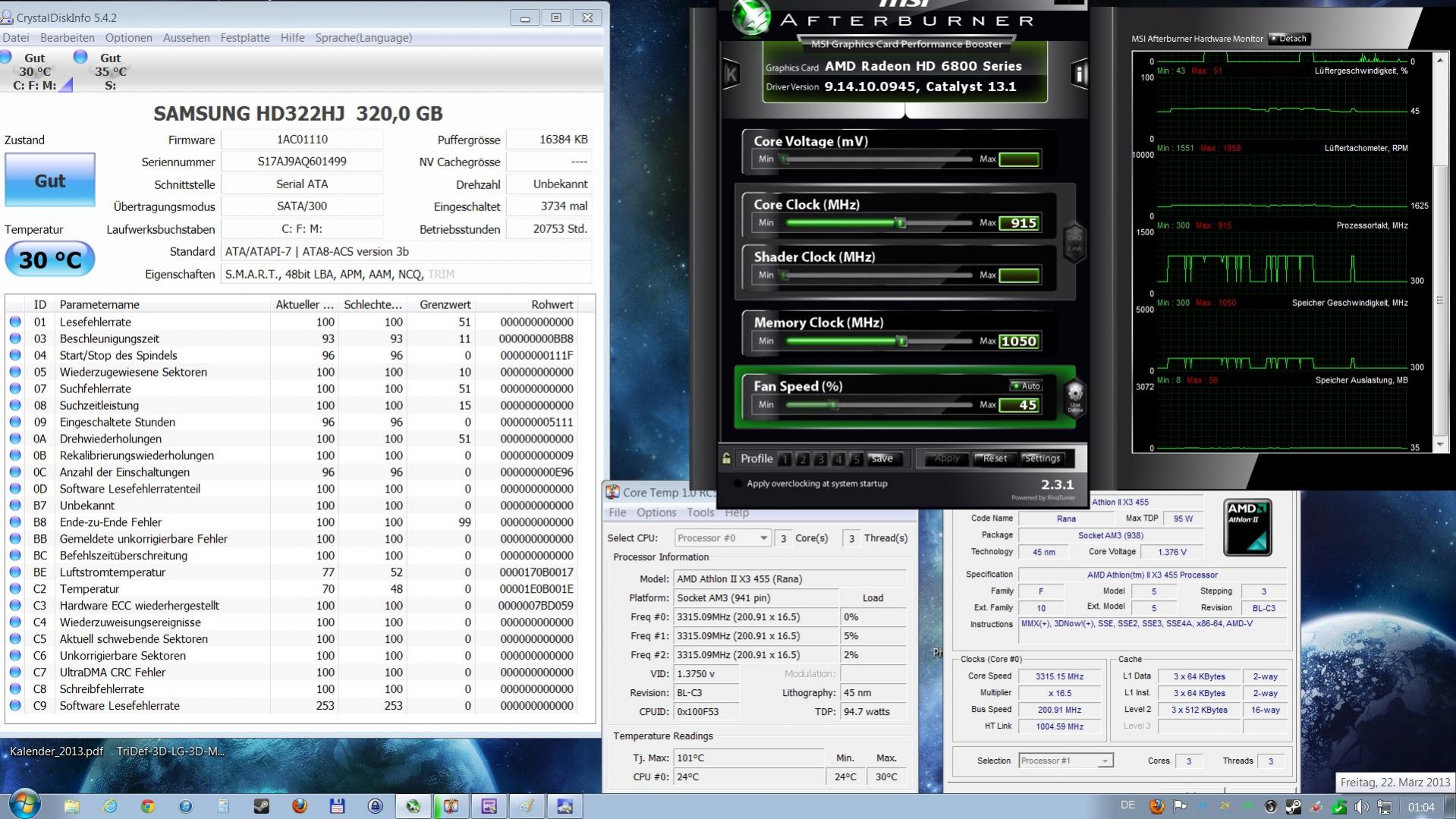Switch to Core Temp taskbar button
1456x819 pixels.
(451, 806)
